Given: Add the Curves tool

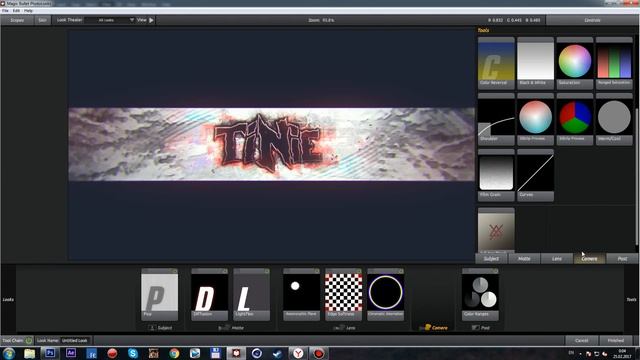Looking at the screenshot, I should pos(535,175).
